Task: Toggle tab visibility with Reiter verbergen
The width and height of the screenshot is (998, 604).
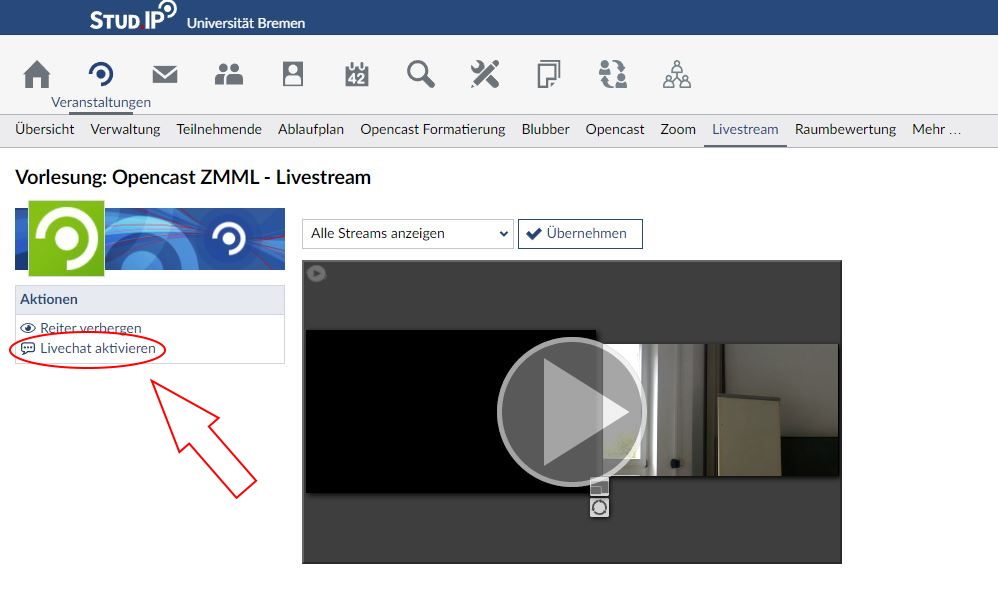Action: pyautogui.click(x=90, y=328)
